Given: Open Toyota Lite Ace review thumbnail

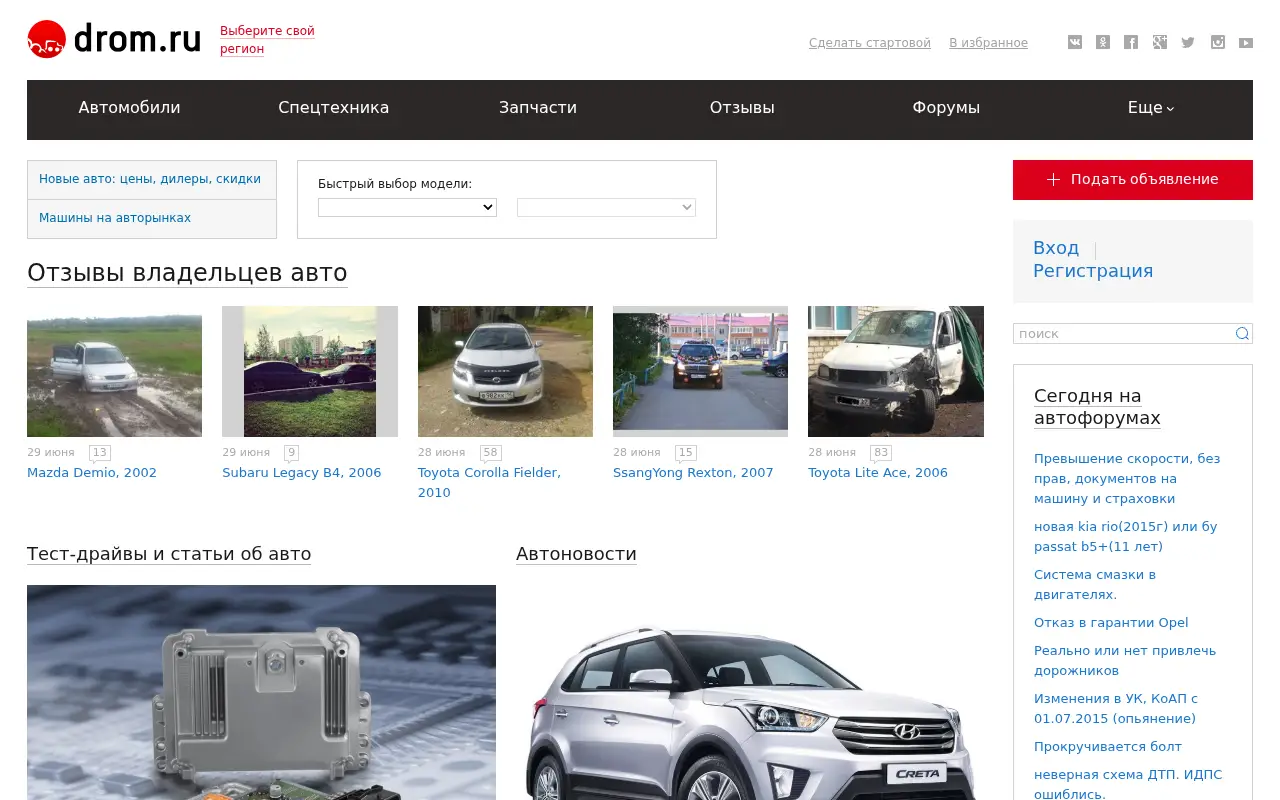Looking at the screenshot, I should point(896,371).
